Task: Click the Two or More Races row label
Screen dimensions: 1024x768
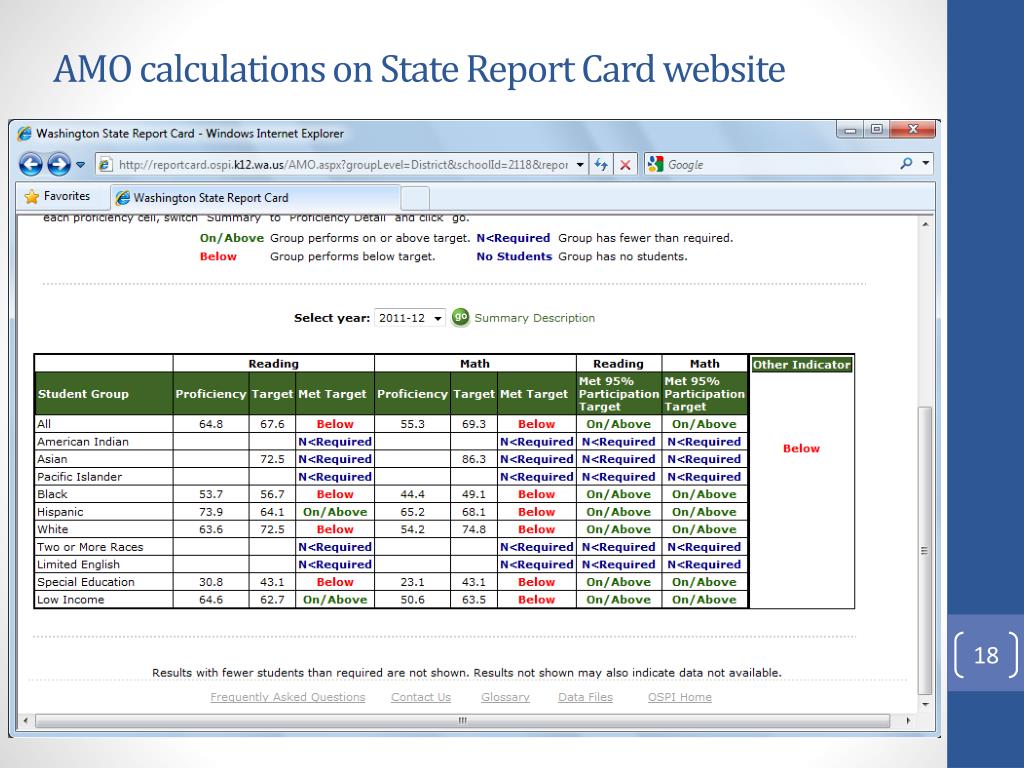Action: pyautogui.click(x=90, y=547)
